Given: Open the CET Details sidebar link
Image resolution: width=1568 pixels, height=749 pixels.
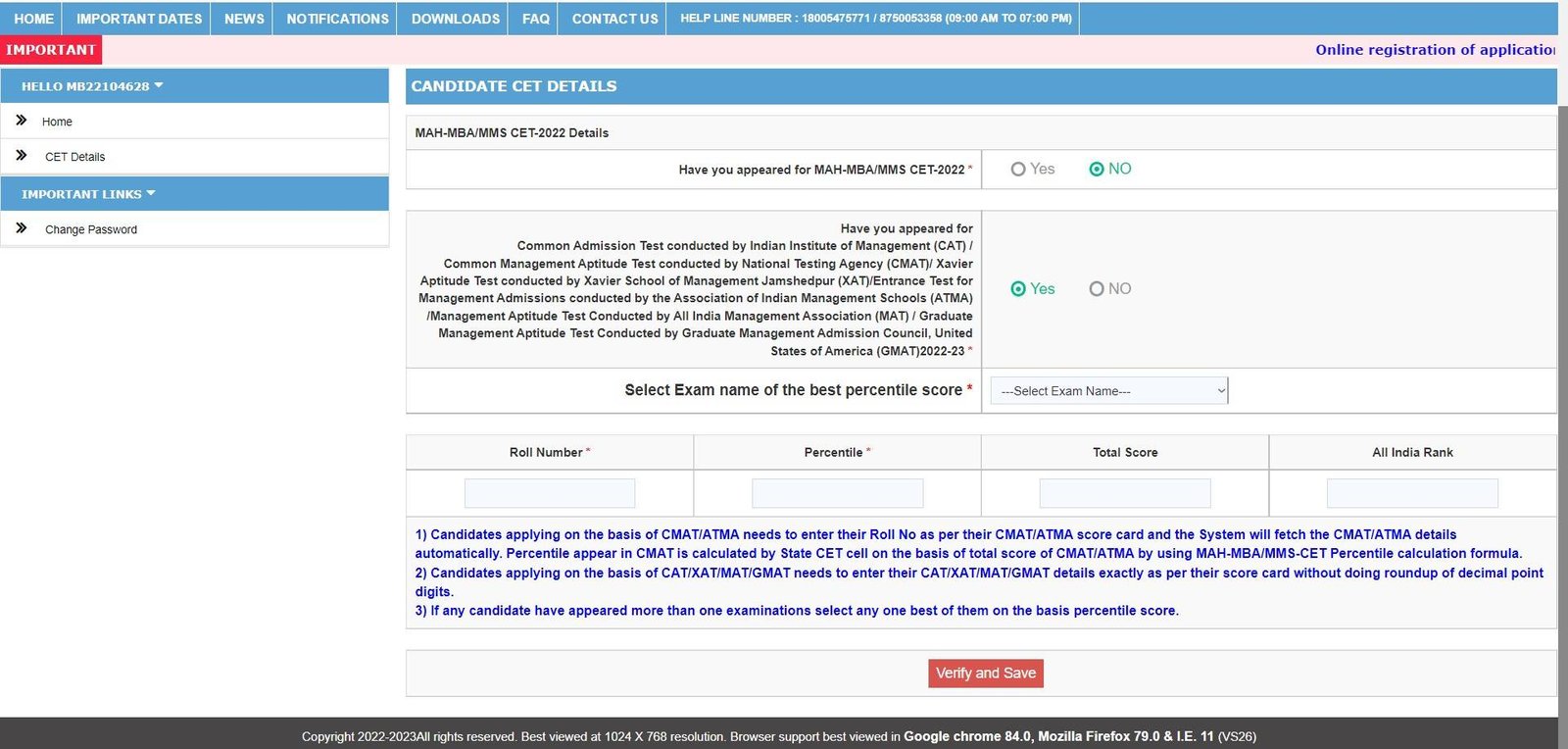Looking at the screenshot, I should [74, 157].
